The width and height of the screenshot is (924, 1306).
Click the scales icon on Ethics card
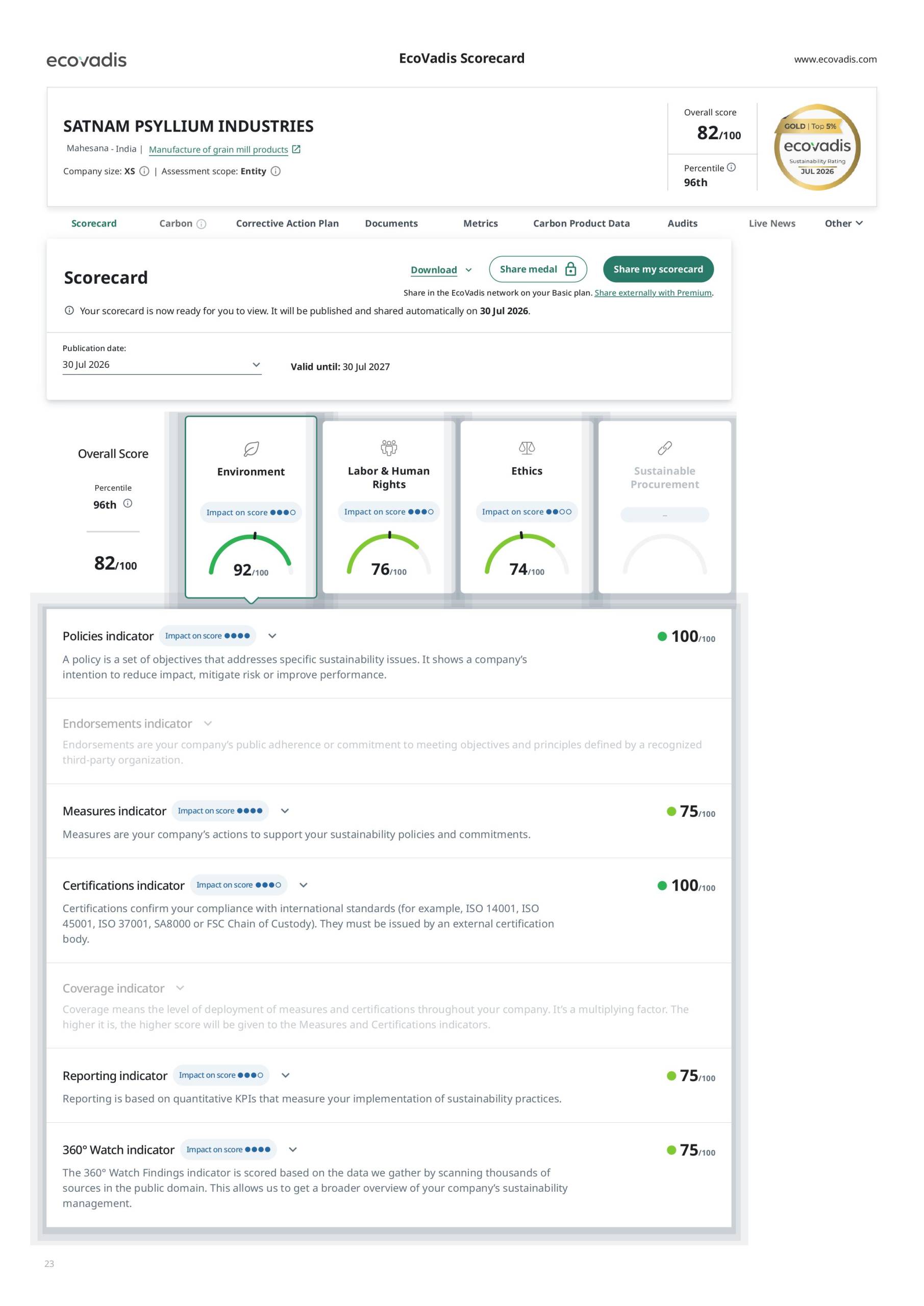(x=527, y=448)
